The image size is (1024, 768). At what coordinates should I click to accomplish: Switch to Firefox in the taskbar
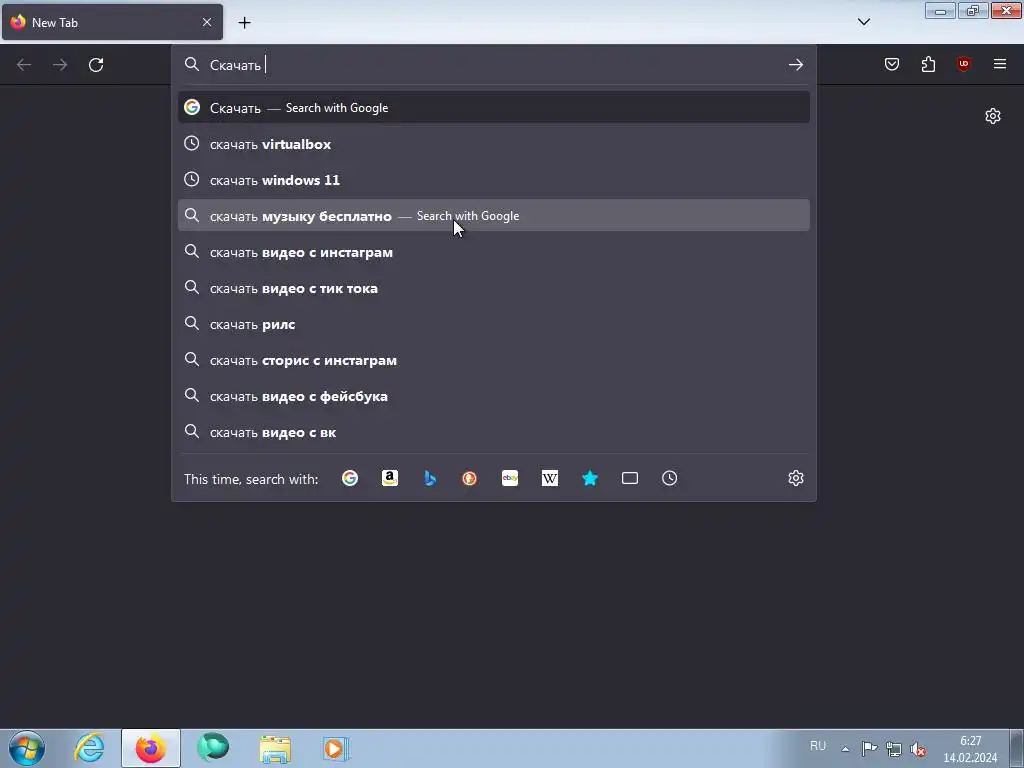[x=151, y=748]
